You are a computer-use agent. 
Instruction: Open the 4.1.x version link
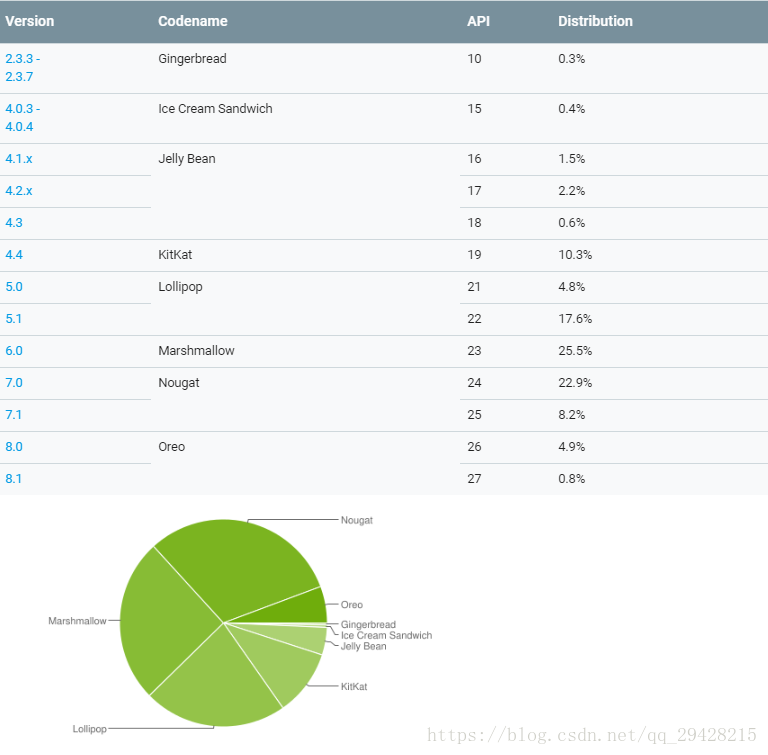tap(19, 159)
